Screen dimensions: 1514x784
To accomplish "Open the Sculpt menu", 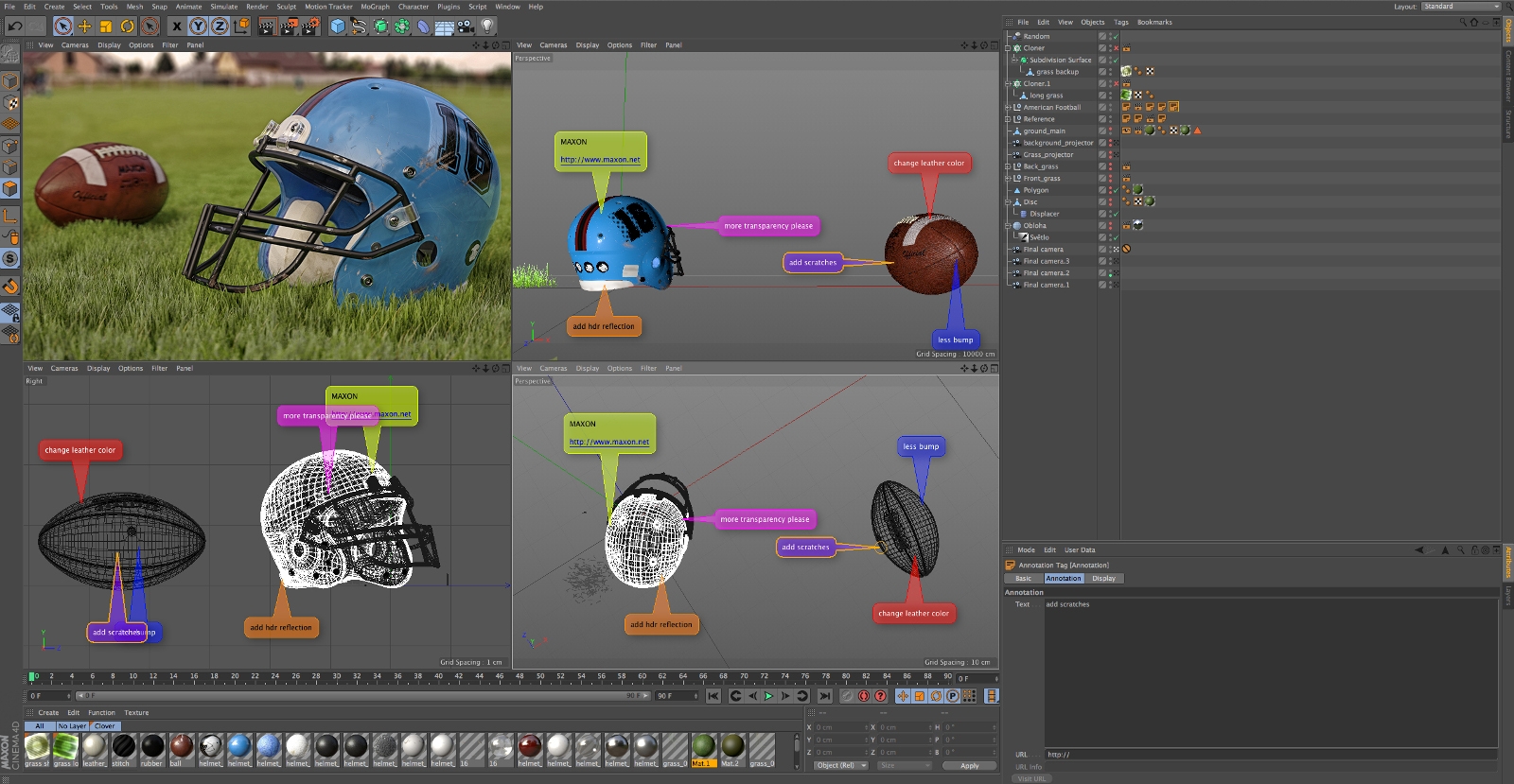I will click(x=286, y=7).
